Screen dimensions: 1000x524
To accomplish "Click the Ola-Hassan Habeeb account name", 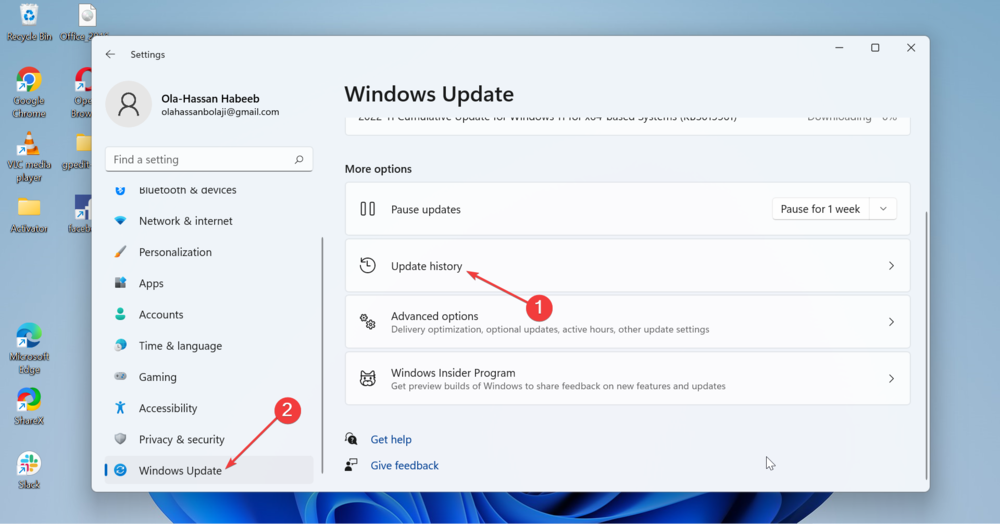I will pos(210,99).
